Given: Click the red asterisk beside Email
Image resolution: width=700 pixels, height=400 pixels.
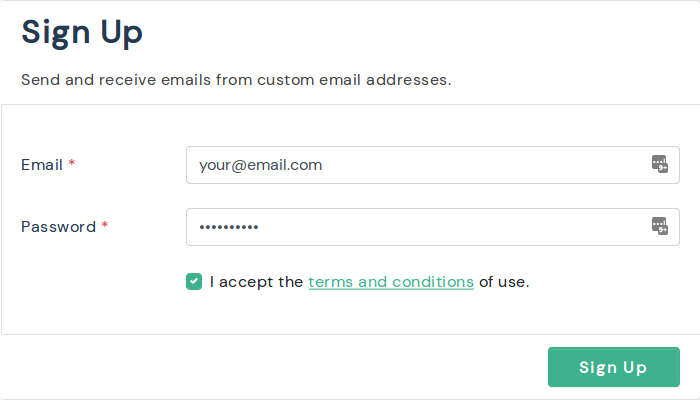Looking at the screenshot, I should (72, 165).
